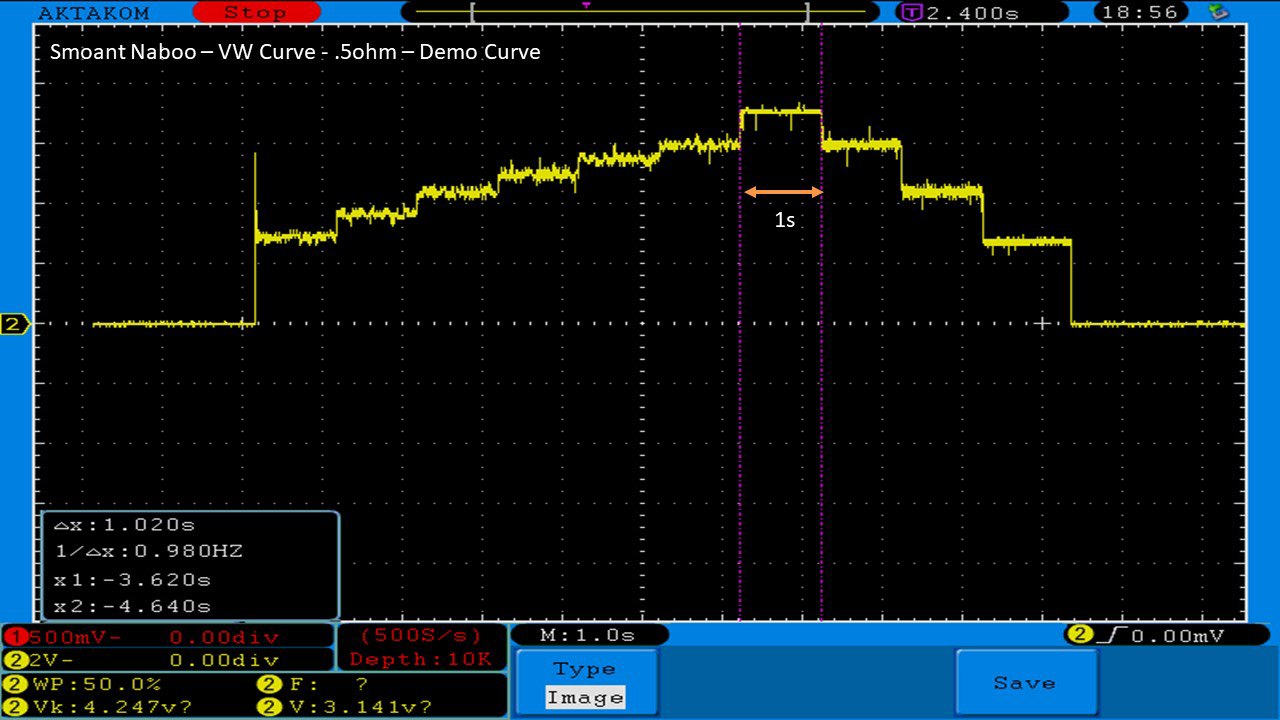Click the M:1.0s timebase readout
Image resolution: width=1280 pixels, height=720 pixels.
pyautogui.click(x=588, y=635)
